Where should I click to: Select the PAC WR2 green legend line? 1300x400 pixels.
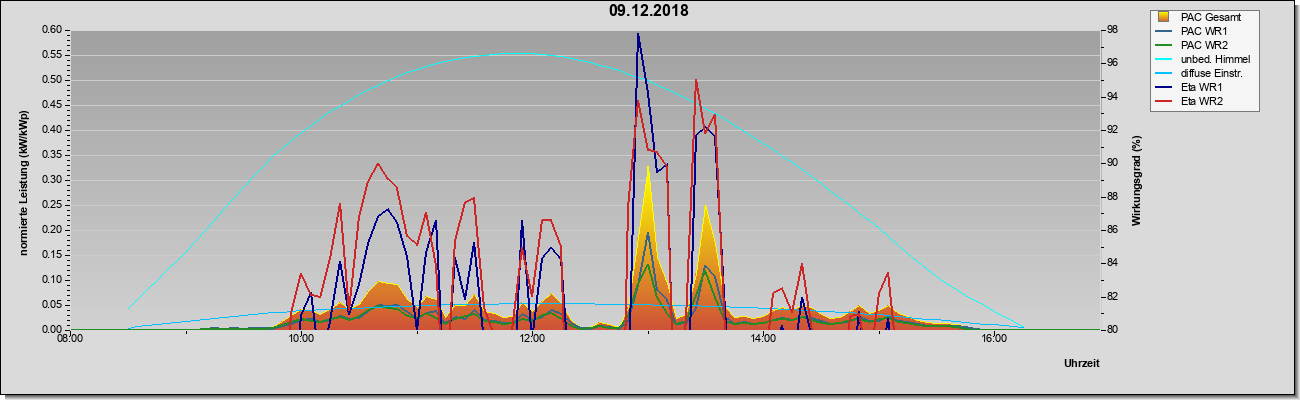(x=1164, y=45)
